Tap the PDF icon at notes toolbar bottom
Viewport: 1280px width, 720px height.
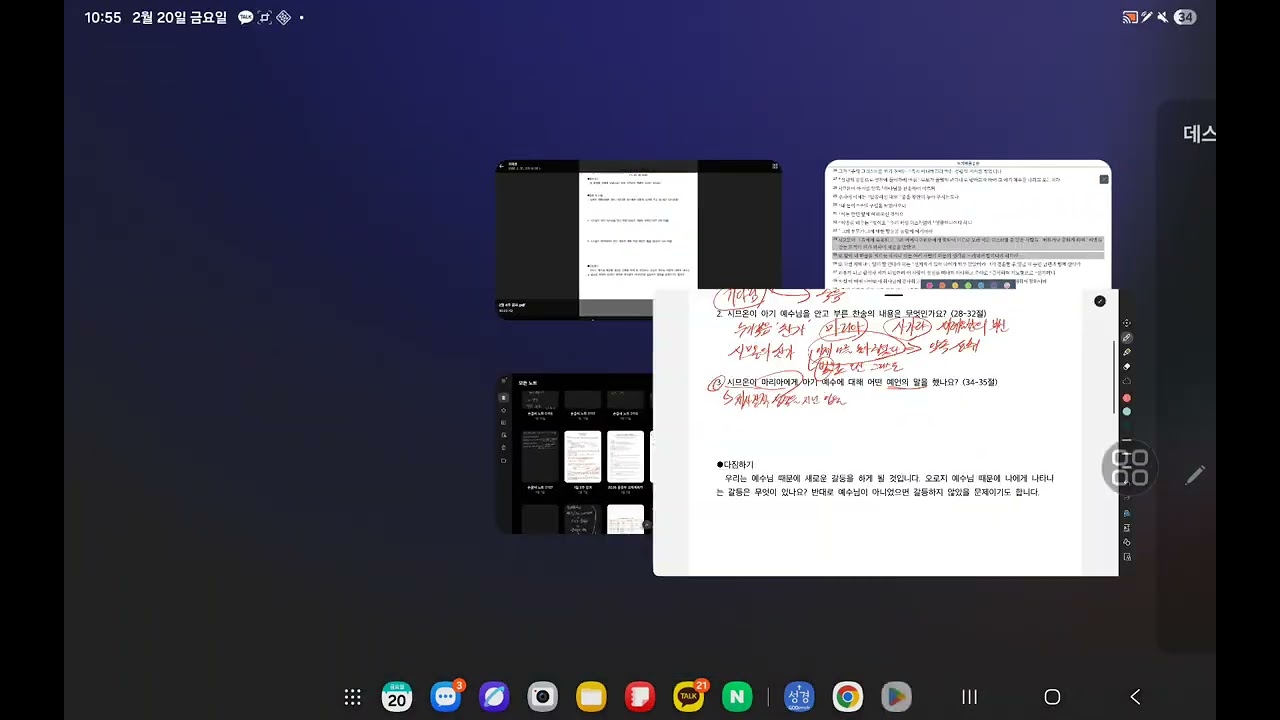point(1127,557)
